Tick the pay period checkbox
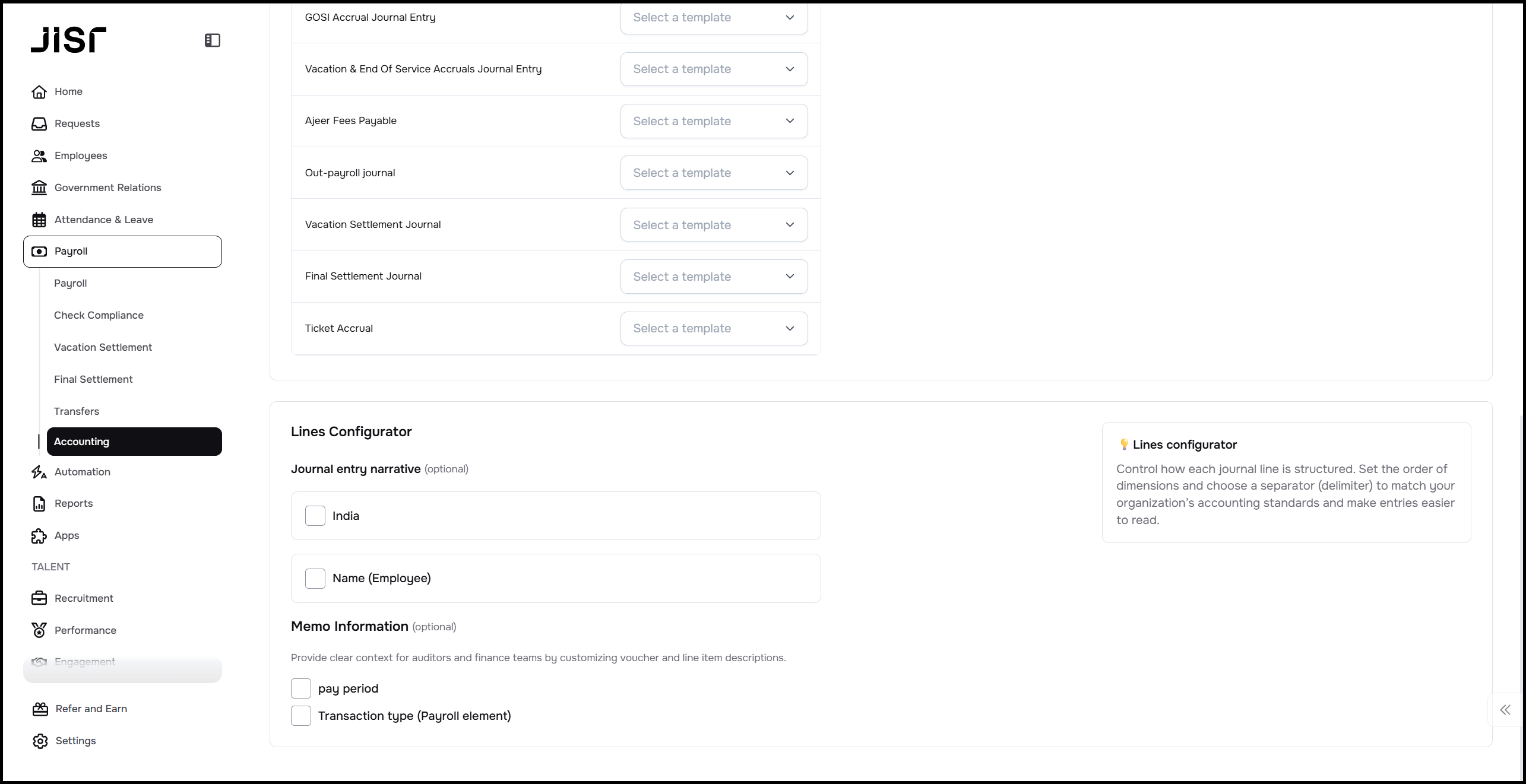This screenshot has height=784, width=1526. pyautogui.click(x=301, y=688)
